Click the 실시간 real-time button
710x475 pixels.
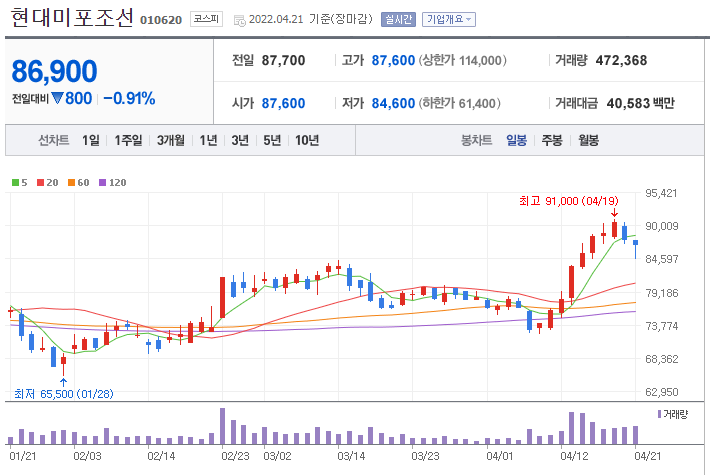tap(398, 19)
